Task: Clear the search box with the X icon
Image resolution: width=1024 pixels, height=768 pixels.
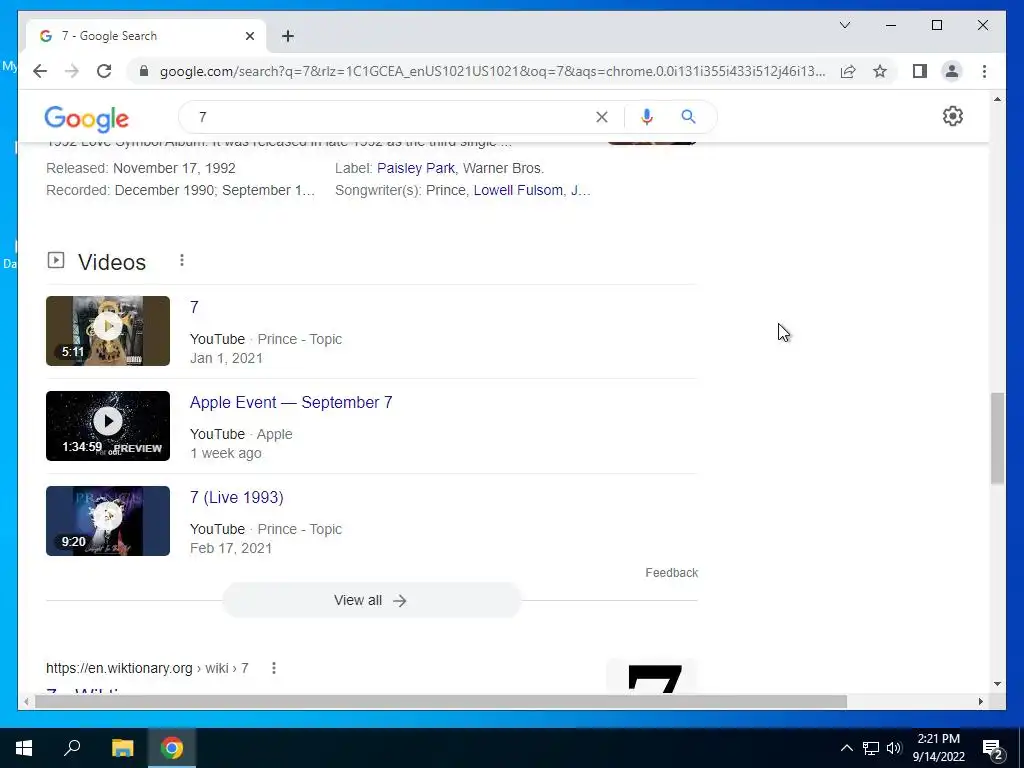Action: [601, 117]
